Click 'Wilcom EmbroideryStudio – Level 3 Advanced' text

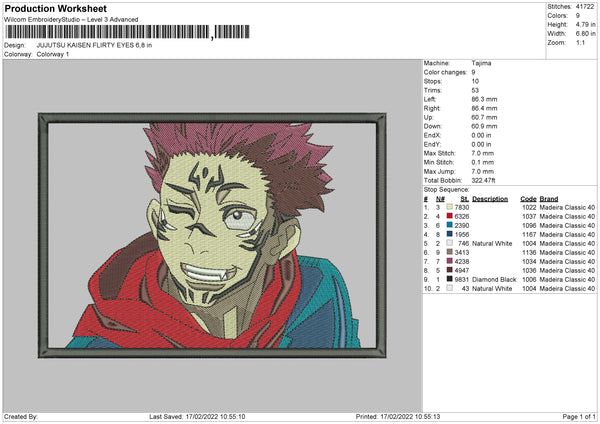[x=71, y=20]
